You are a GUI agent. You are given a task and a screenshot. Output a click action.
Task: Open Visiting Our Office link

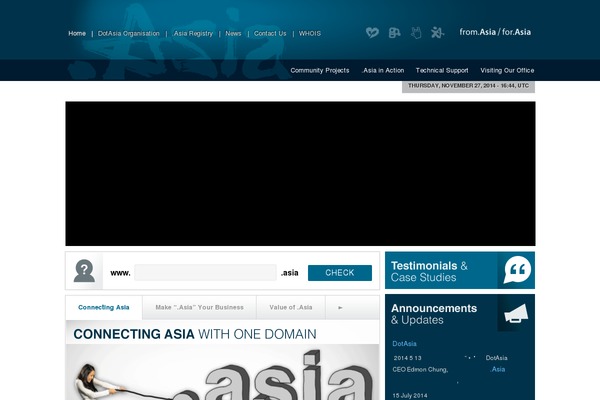[507, 70]
